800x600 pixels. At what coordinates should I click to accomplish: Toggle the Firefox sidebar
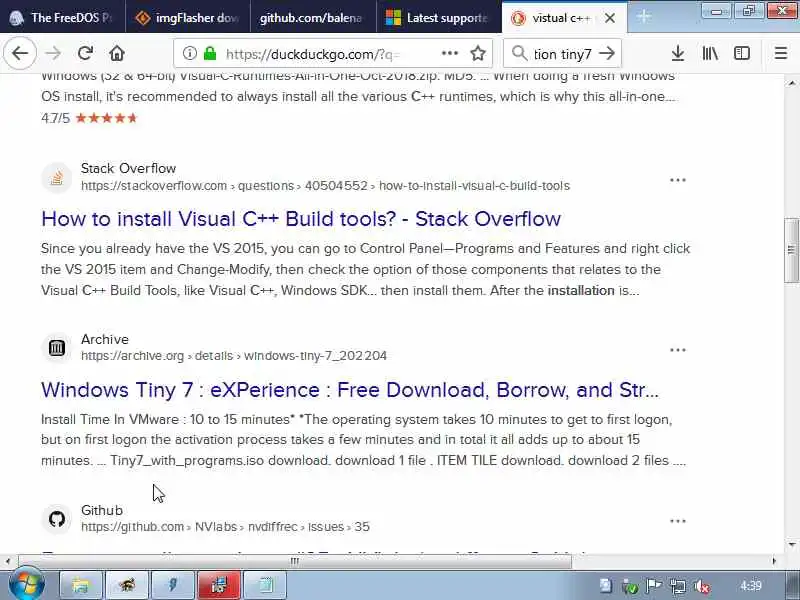(x=742, y=53)
